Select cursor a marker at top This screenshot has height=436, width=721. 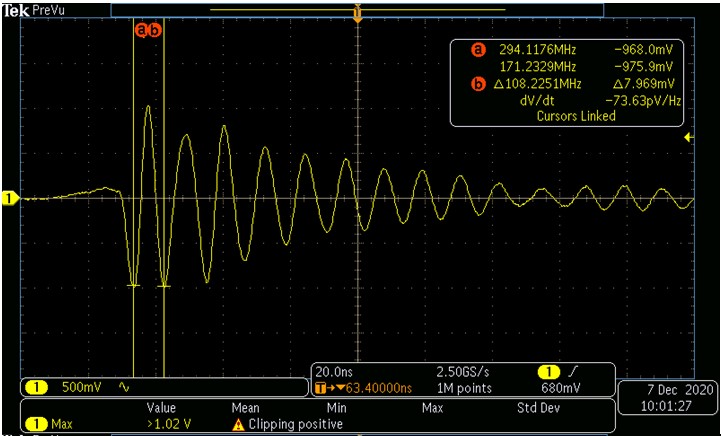pos(142,30)
